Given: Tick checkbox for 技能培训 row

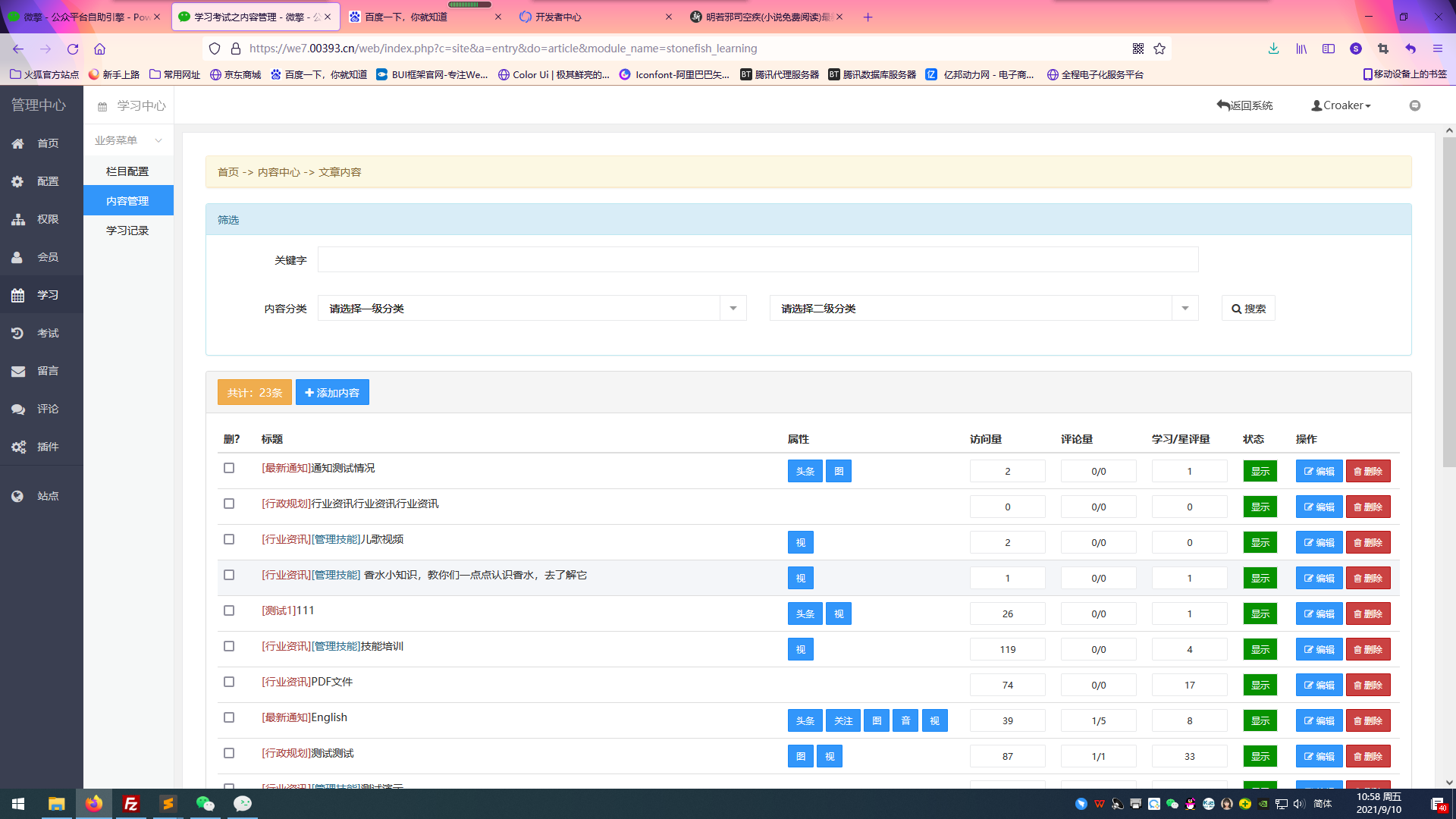Looking at the screenshot, I should [x=229, y=646].
